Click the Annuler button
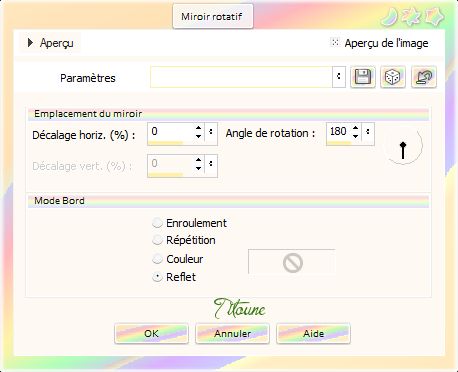The height and width of the screenshot is (372, 458). [x=232, y=333]
